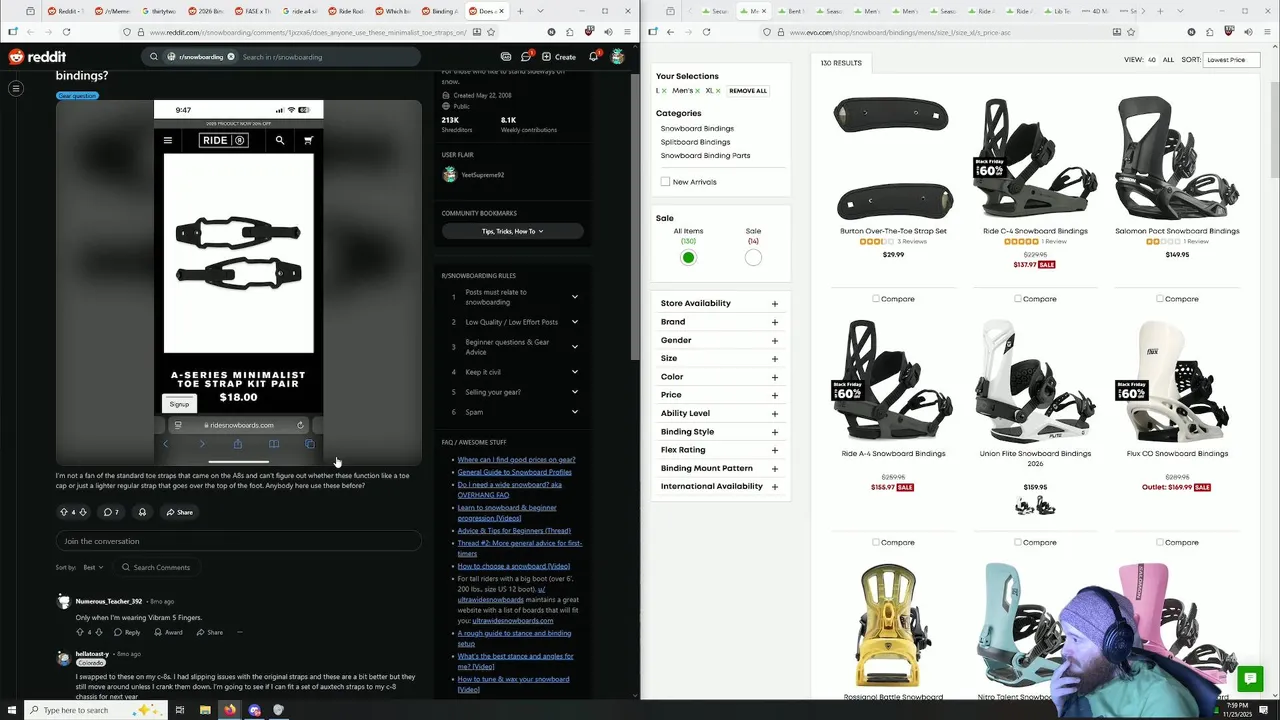Check Compare for Salomon Pact Bindings
The image size is (1280, 720).
[x=1160, y=298]
